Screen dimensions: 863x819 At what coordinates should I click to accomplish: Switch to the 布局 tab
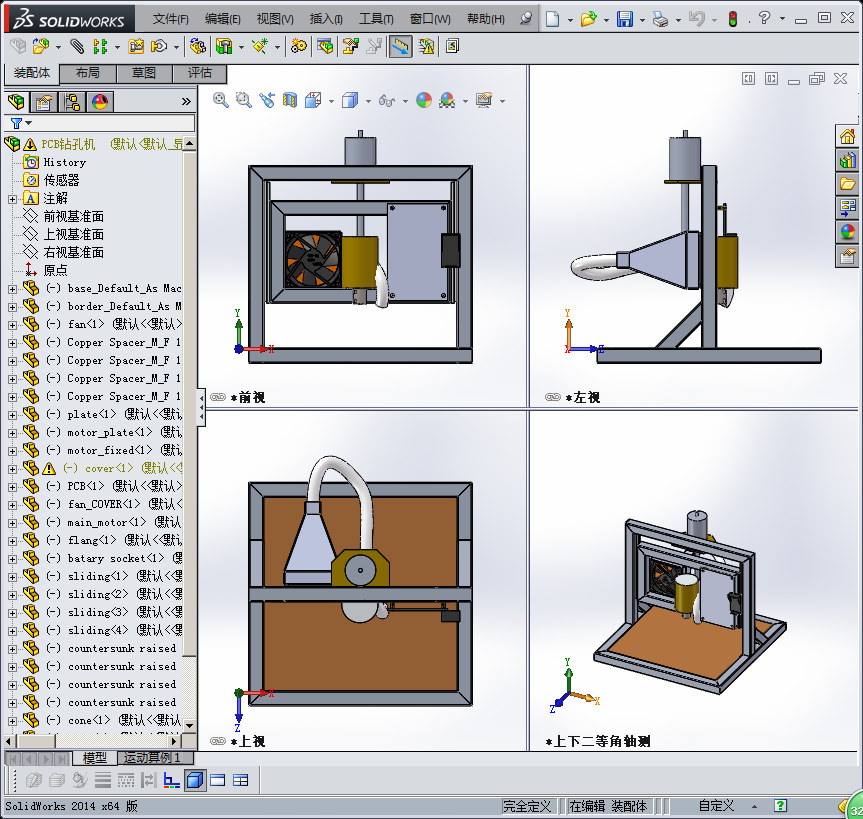pos(88,73)
